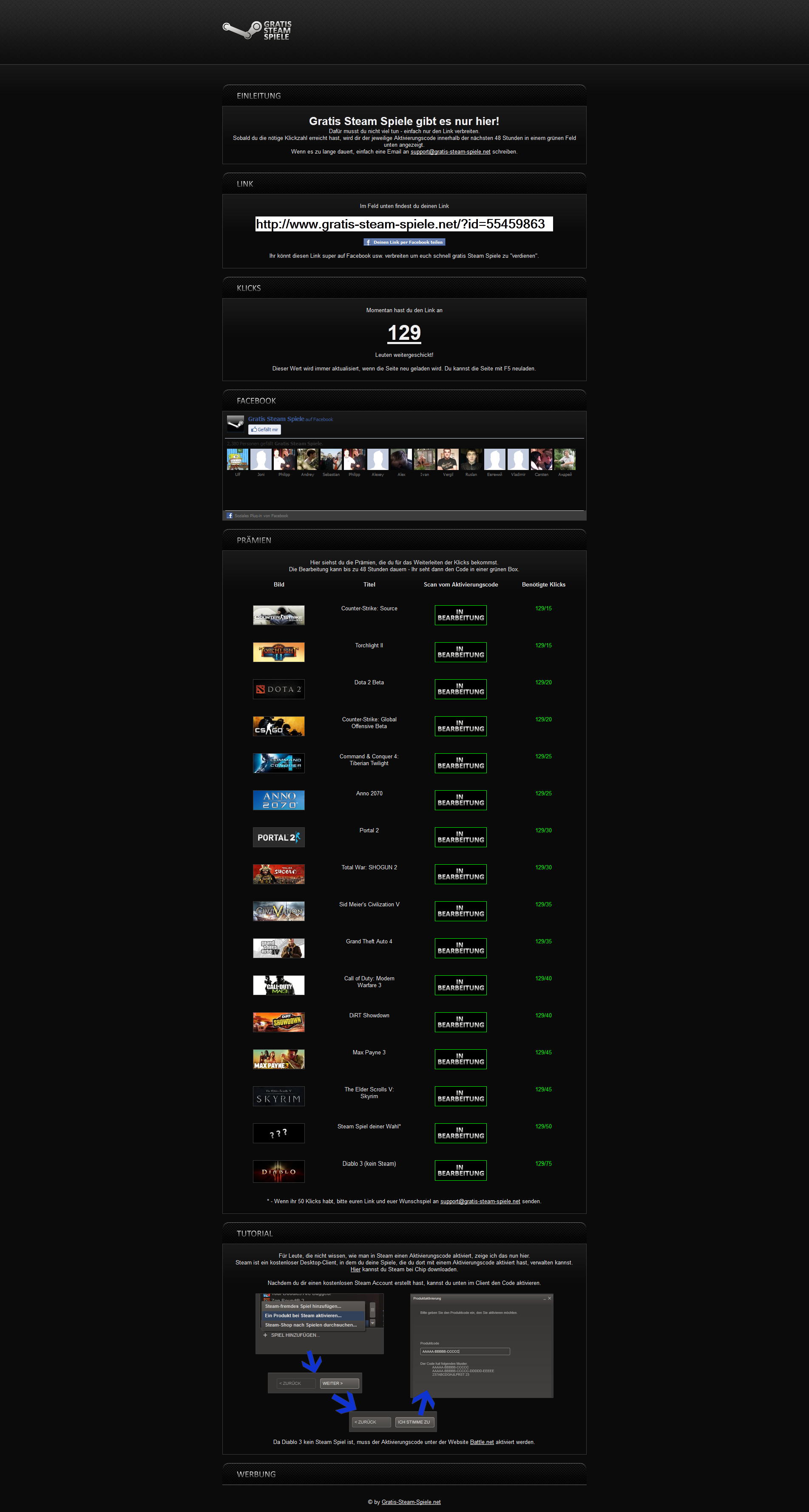Click the Grand Theft Auto 4 banner
Viewport: 809px width, 1512px height.
click(278, 948)
